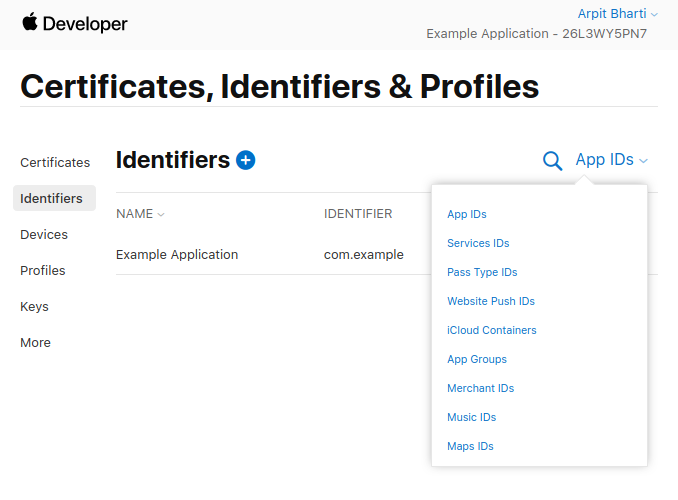Image resolution: width=678 pixels, height=500 pixels.
Task: Click the IDENTIFIER column header
Action: [358, 214]
